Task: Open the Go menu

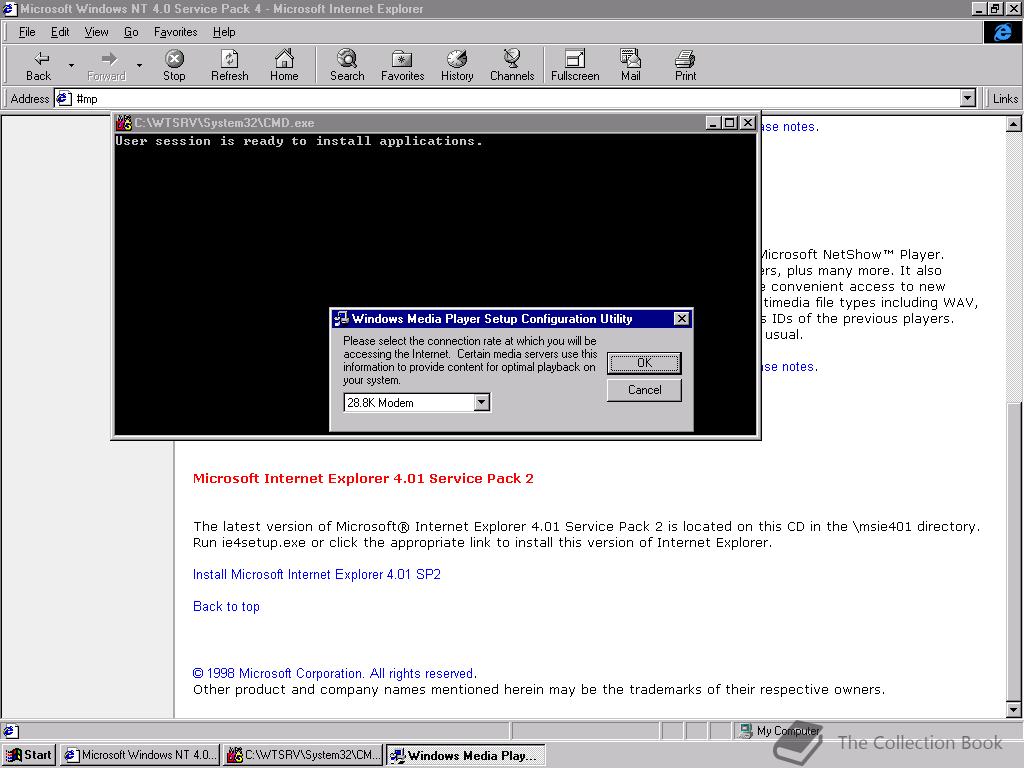Action: click(x=131, y=32)
